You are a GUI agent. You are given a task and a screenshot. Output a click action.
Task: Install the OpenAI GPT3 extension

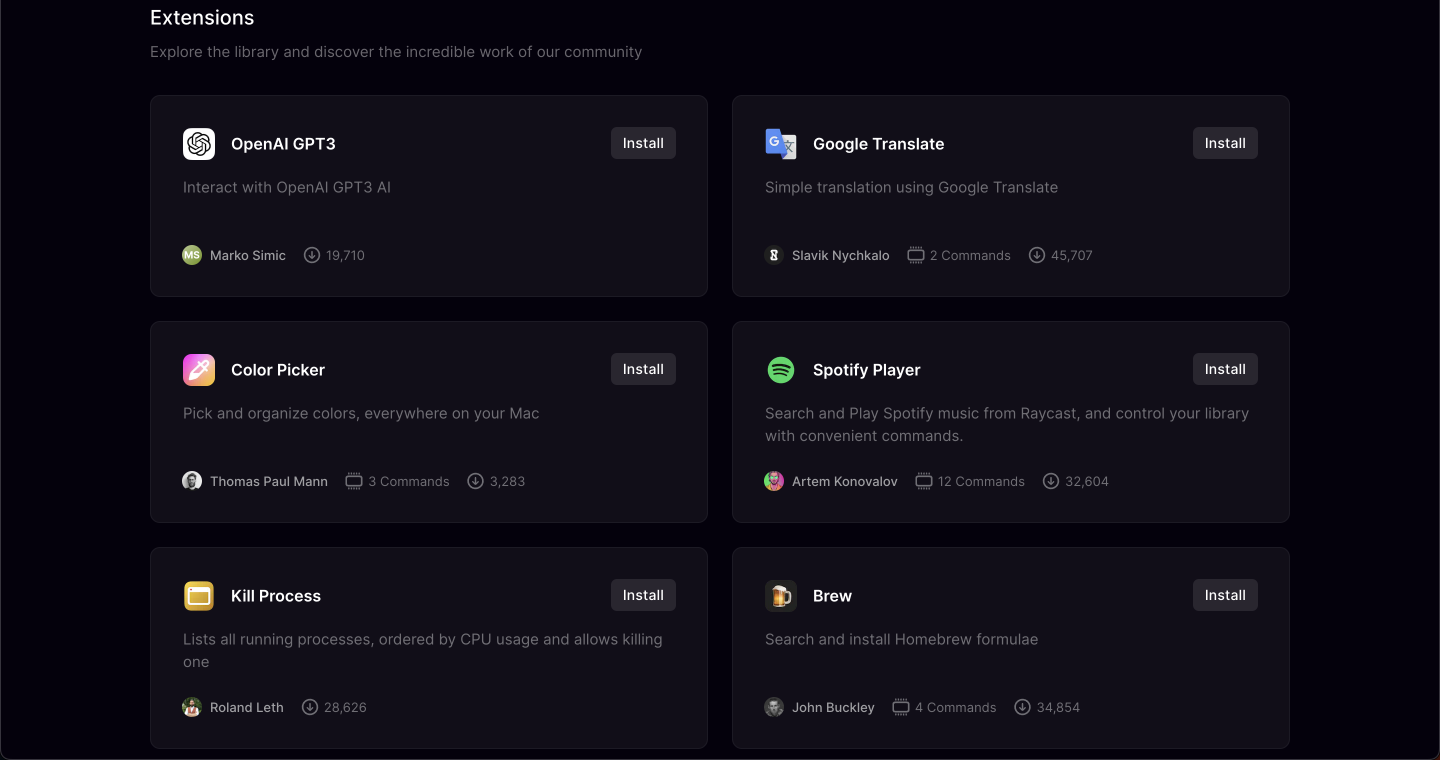coord(643,143)
